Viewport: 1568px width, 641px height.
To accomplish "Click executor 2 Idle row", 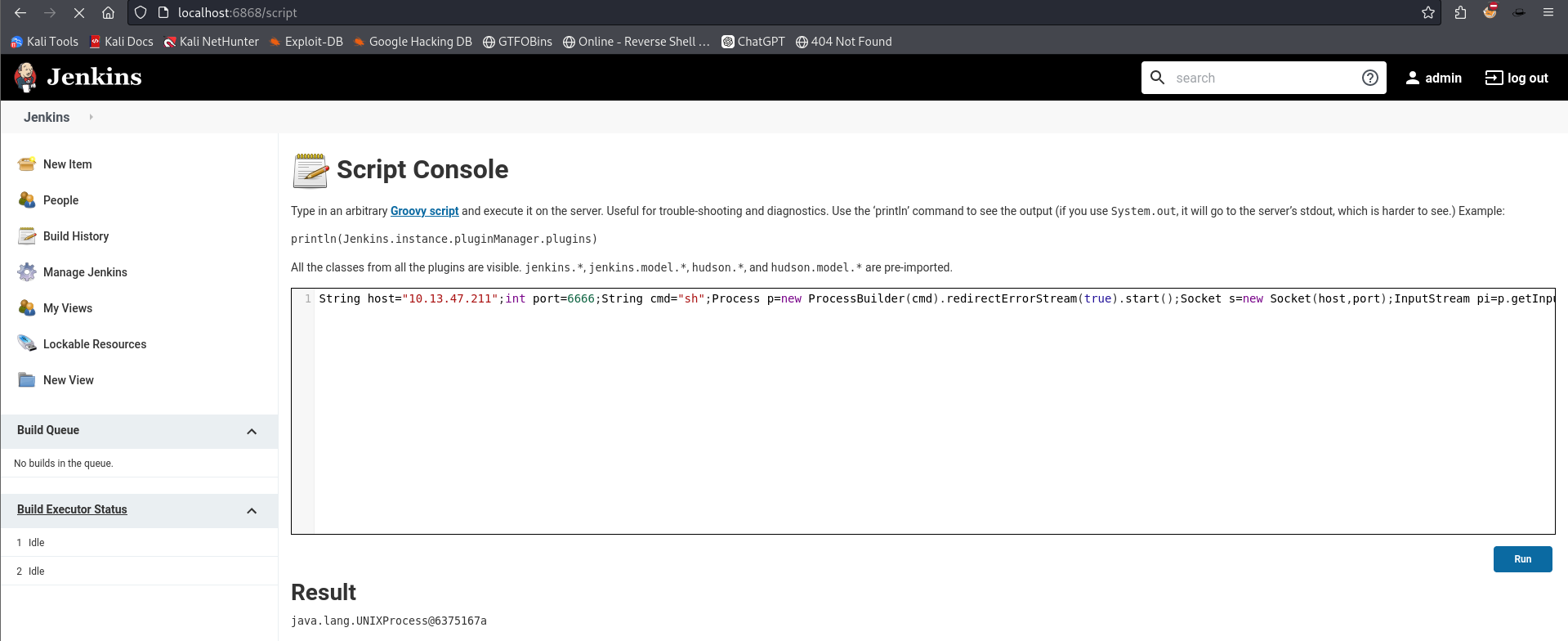I will [x=139, y=571].
